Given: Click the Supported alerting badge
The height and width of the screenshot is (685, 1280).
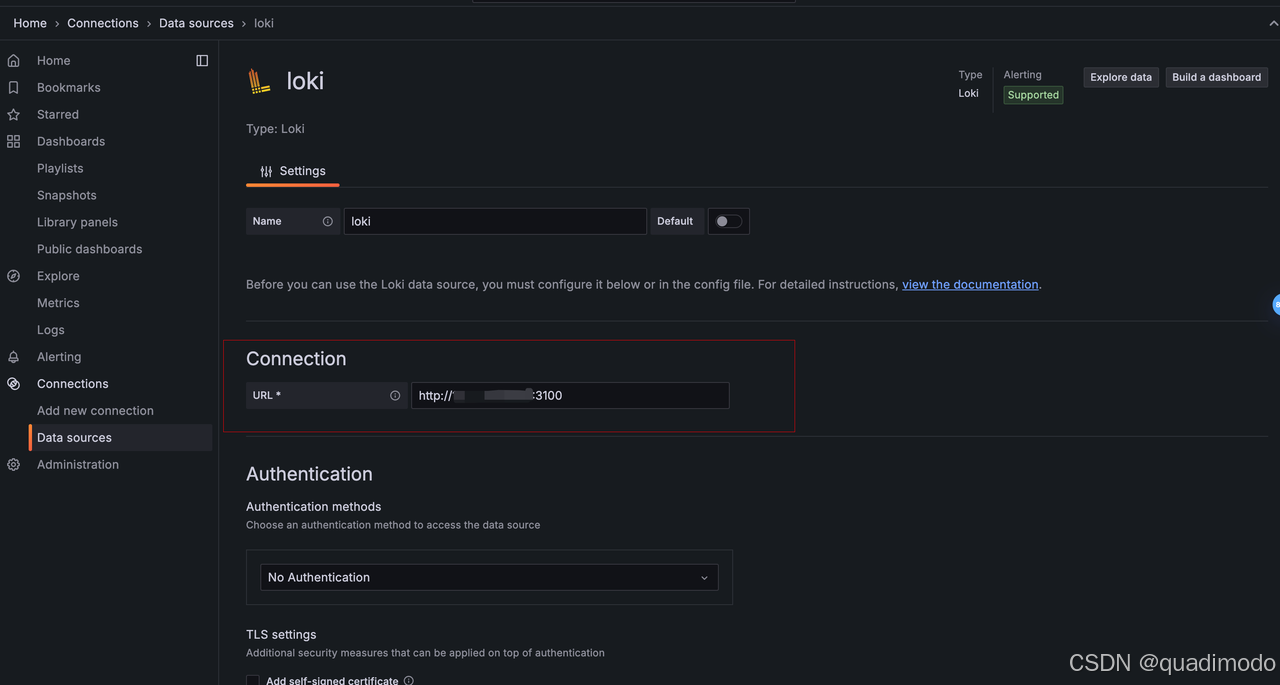Looking at the screenshot, I should pos(1033,95).
